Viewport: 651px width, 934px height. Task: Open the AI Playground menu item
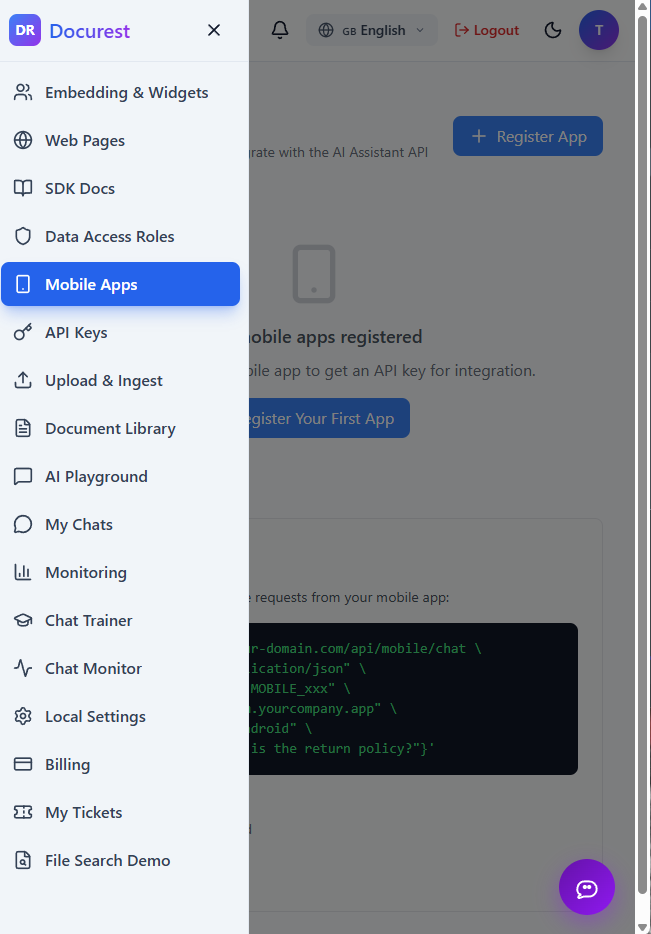(96, 476)
